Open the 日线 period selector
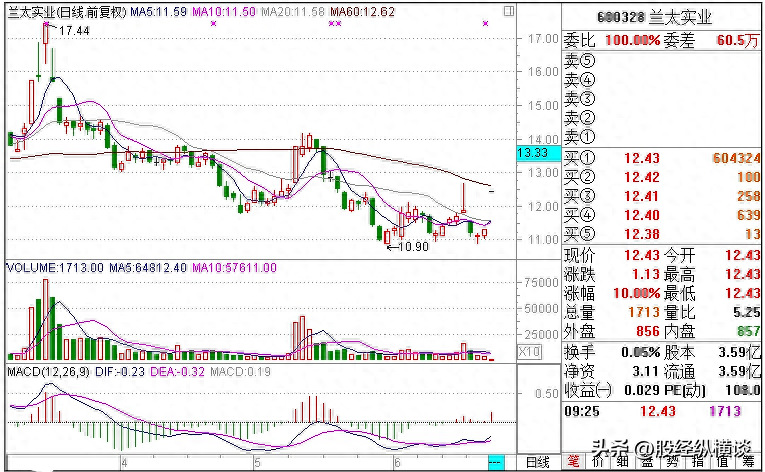Viewport: 765px width, 472px height. [x=538, y=462]
